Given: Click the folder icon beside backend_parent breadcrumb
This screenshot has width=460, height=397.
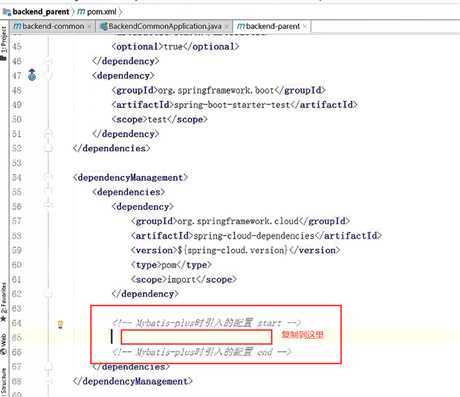Looking at the screenshot, I should (x=7, y=12).
